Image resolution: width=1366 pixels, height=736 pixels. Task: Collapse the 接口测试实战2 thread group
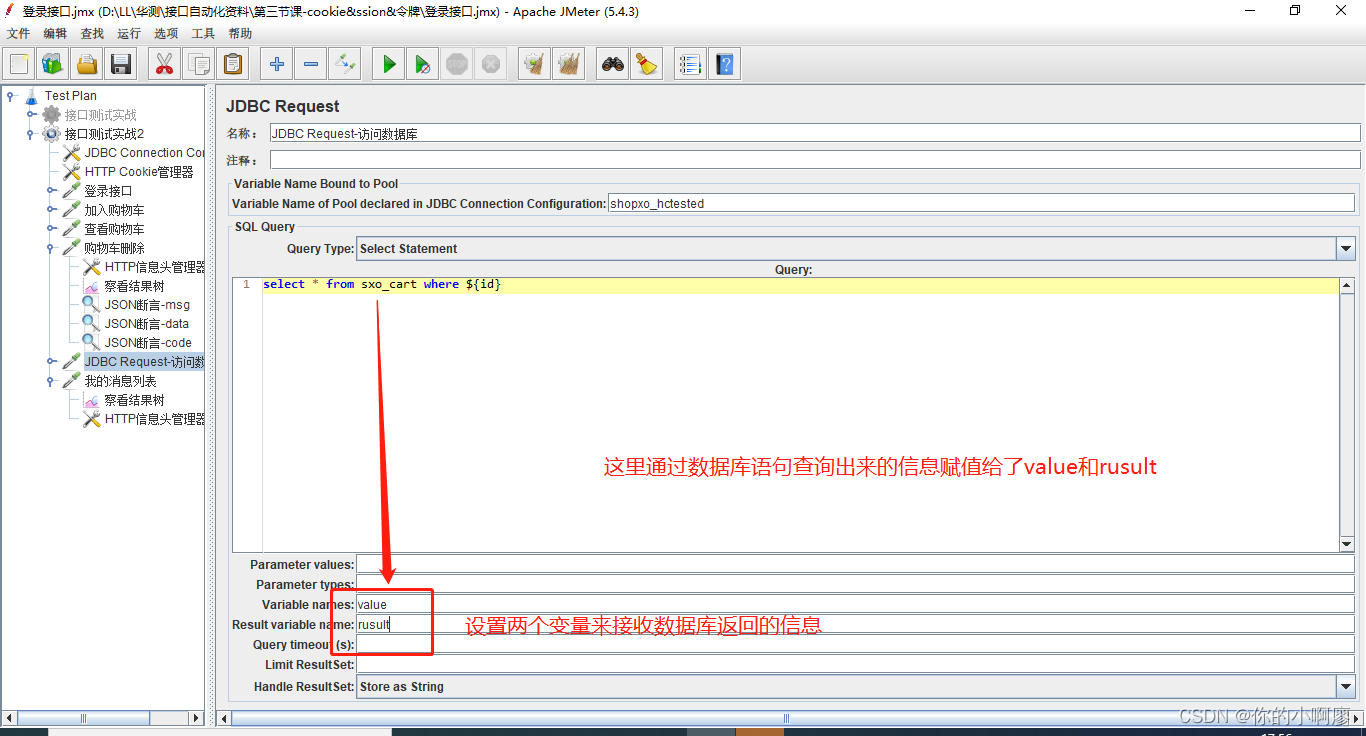point(31,134)
